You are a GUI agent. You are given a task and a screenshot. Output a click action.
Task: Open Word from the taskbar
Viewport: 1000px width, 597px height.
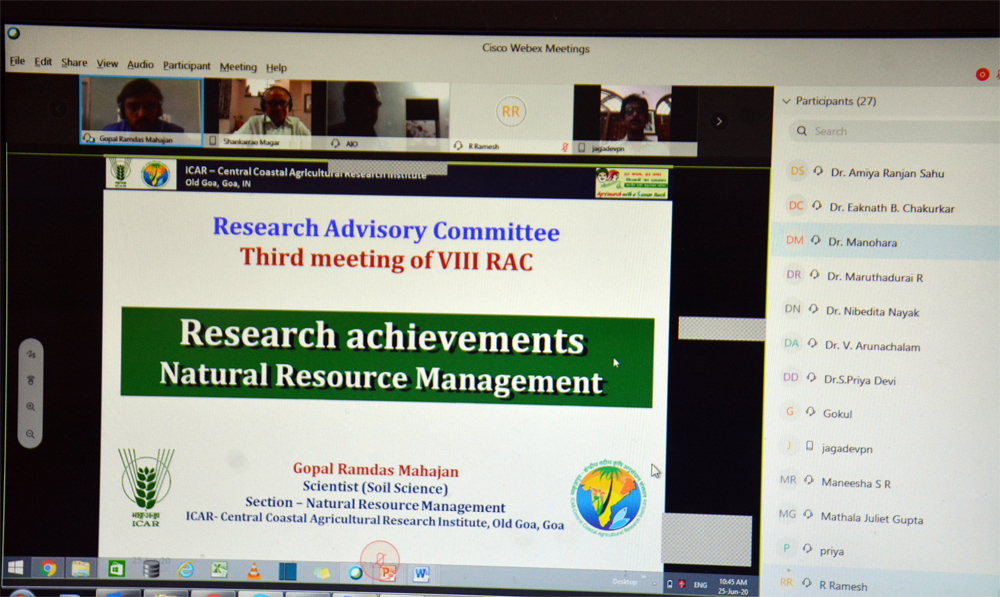click(x=421, y=574)
